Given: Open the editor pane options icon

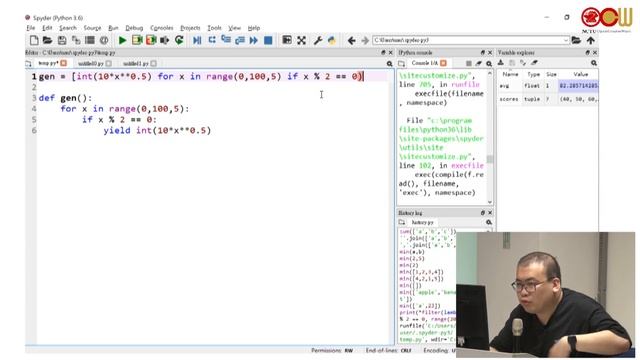Looking at the screenshot, I should [389, 64].
